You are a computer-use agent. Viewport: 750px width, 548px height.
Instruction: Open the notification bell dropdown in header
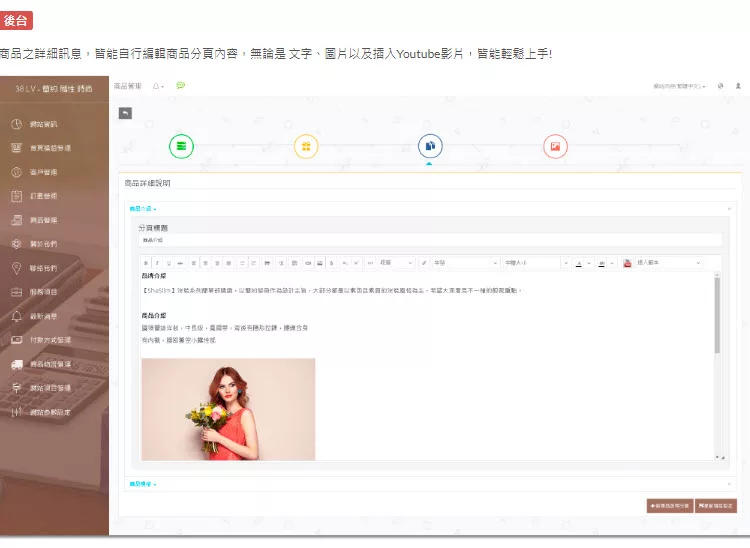pyautogui.click(x=158, y=86)
